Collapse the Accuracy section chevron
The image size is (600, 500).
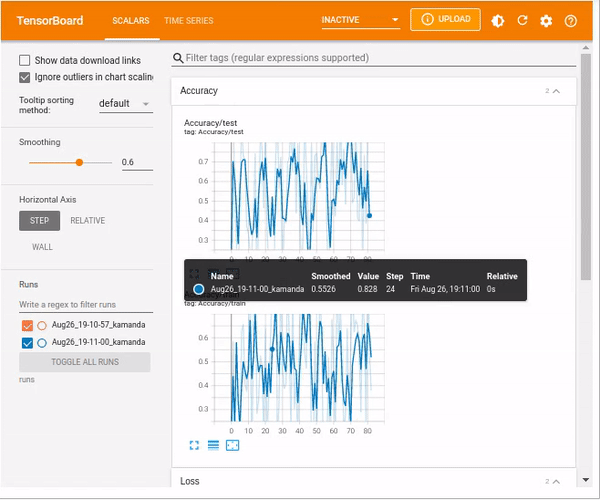click(x=556, y=91)
